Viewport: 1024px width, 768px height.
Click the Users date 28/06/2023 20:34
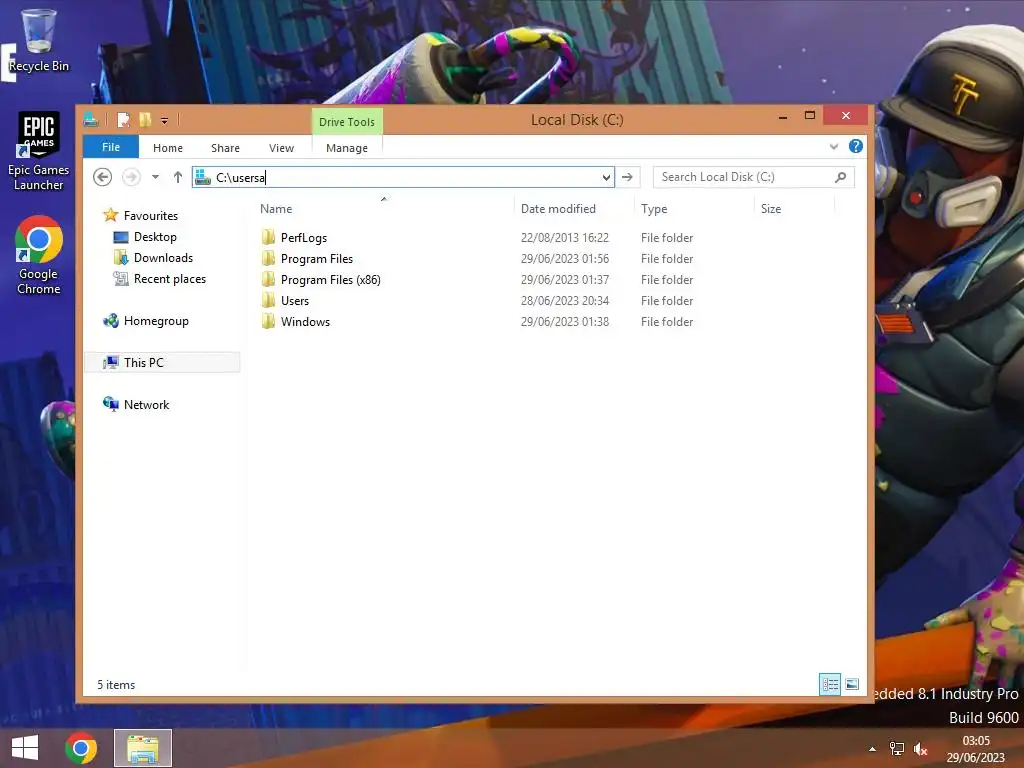pos(565,300)
